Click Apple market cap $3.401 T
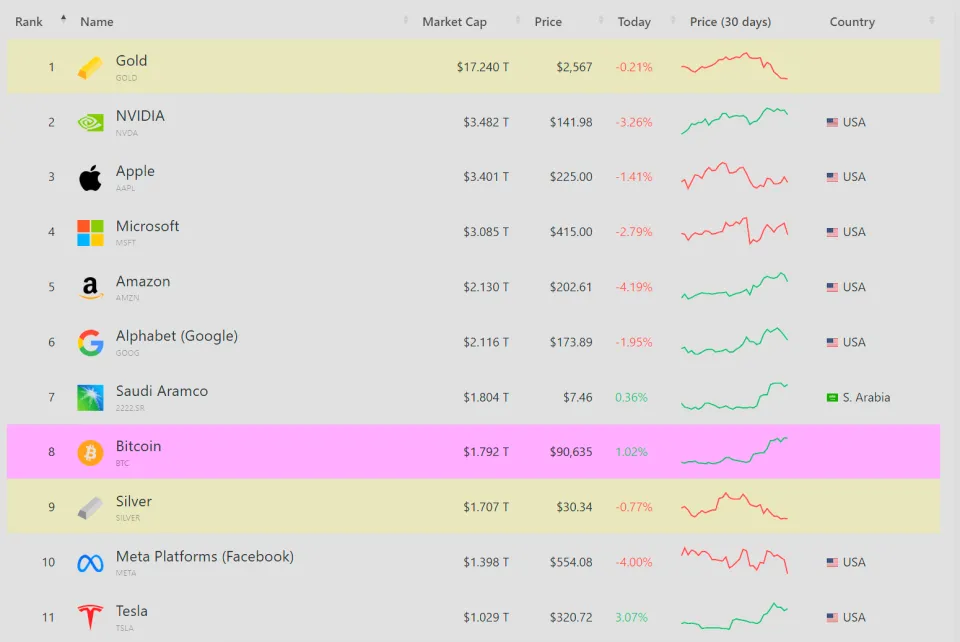The width and height of the screenshot is (960, 642). coord(486,177)
